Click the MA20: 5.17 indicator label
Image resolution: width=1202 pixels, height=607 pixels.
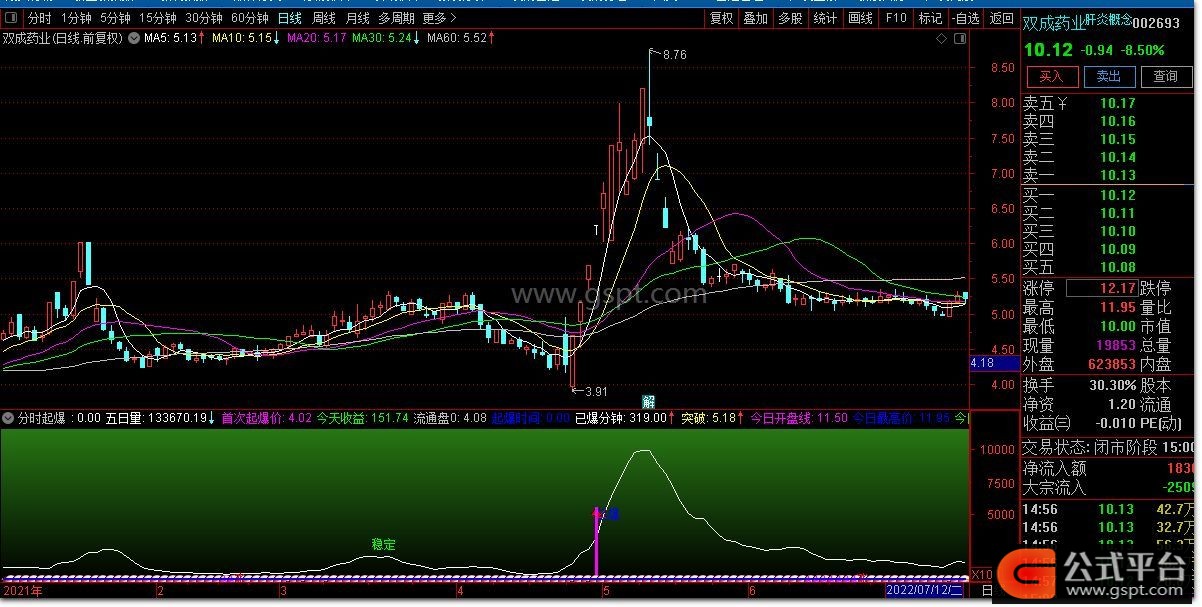click(317, 38)
